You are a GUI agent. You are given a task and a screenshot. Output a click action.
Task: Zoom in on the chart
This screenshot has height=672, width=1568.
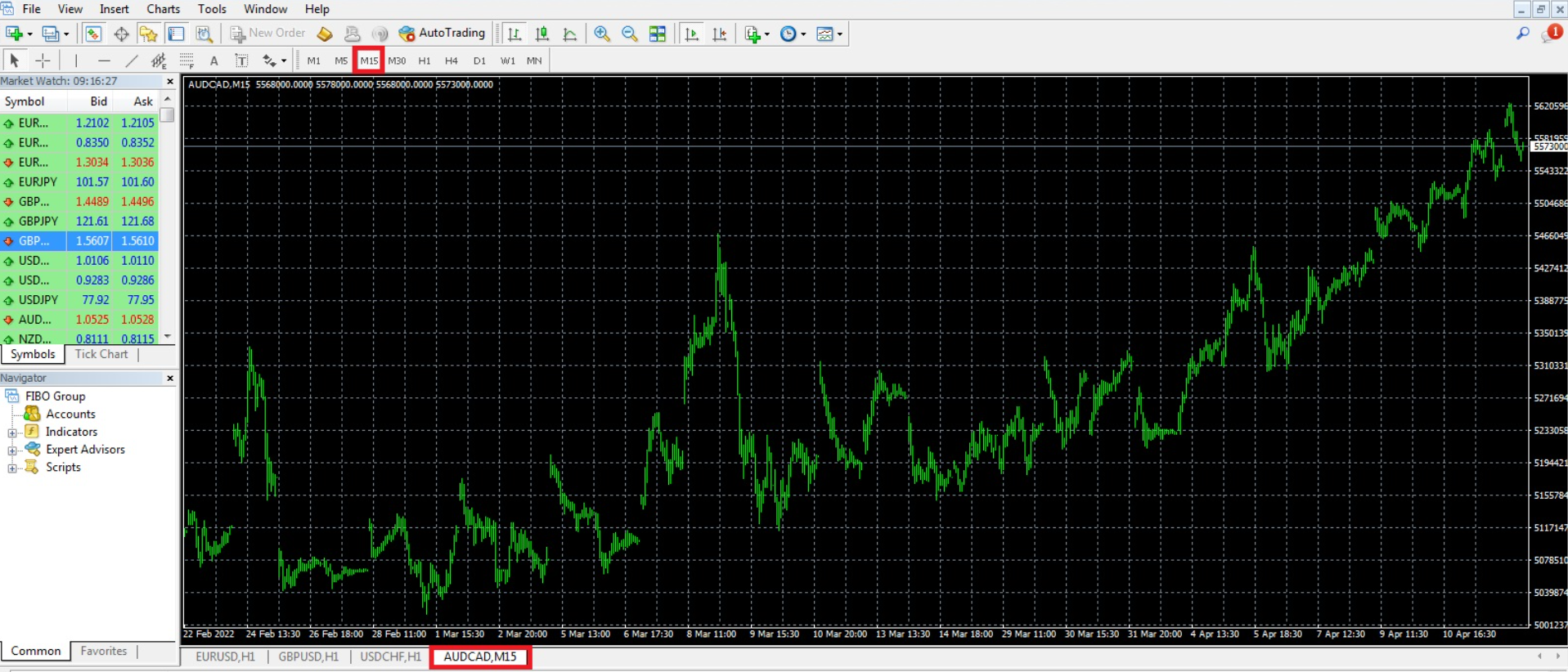point(602,34)
